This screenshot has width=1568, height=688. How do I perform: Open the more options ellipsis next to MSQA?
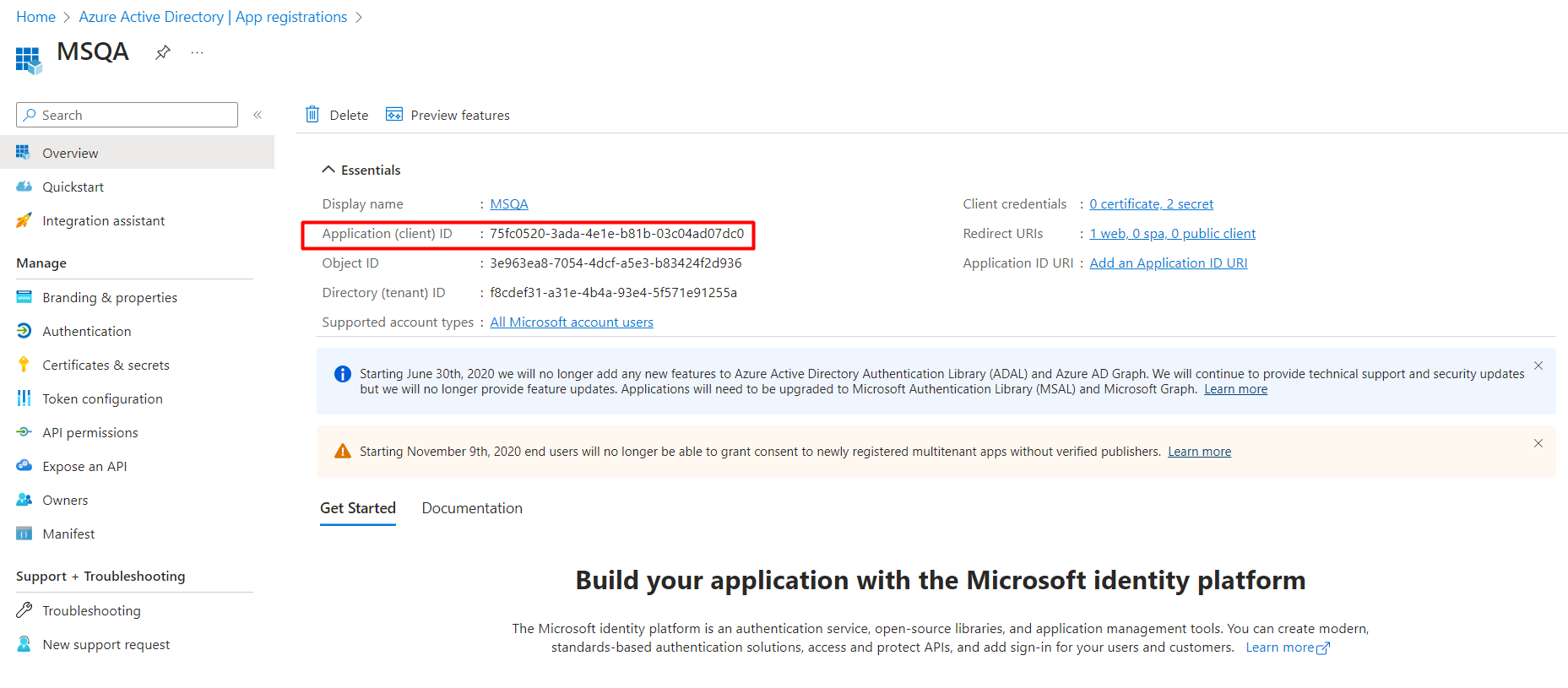point(197,52)
